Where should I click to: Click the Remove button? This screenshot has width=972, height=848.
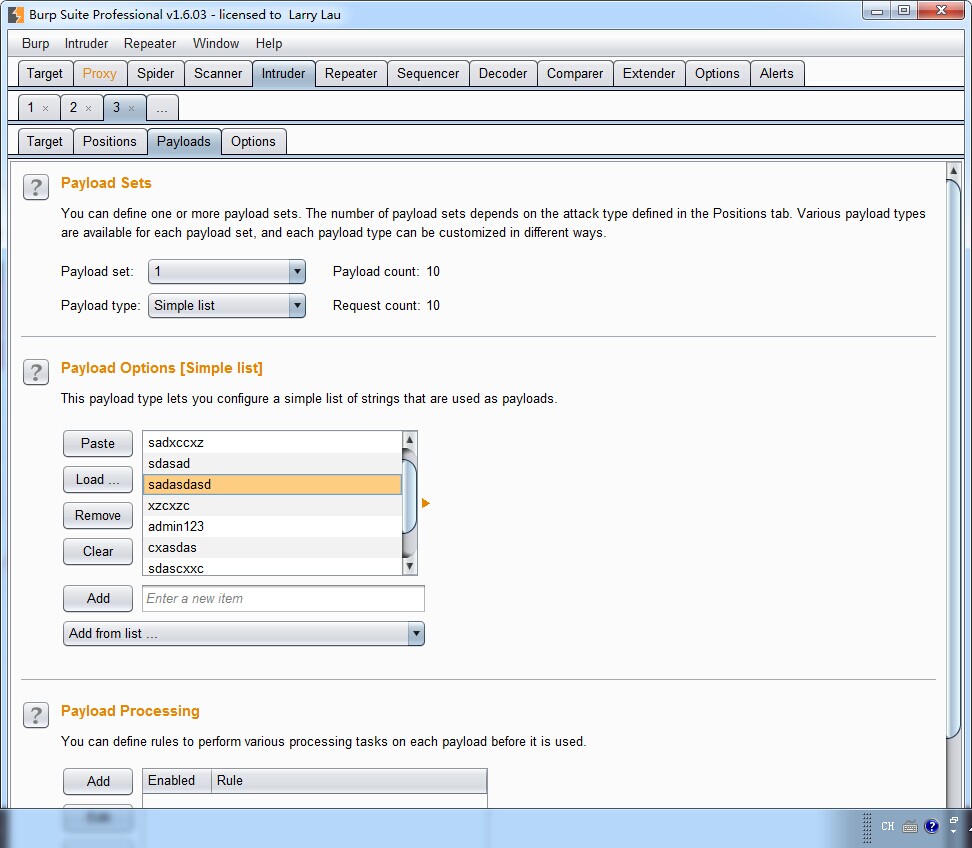pos(98,515)
